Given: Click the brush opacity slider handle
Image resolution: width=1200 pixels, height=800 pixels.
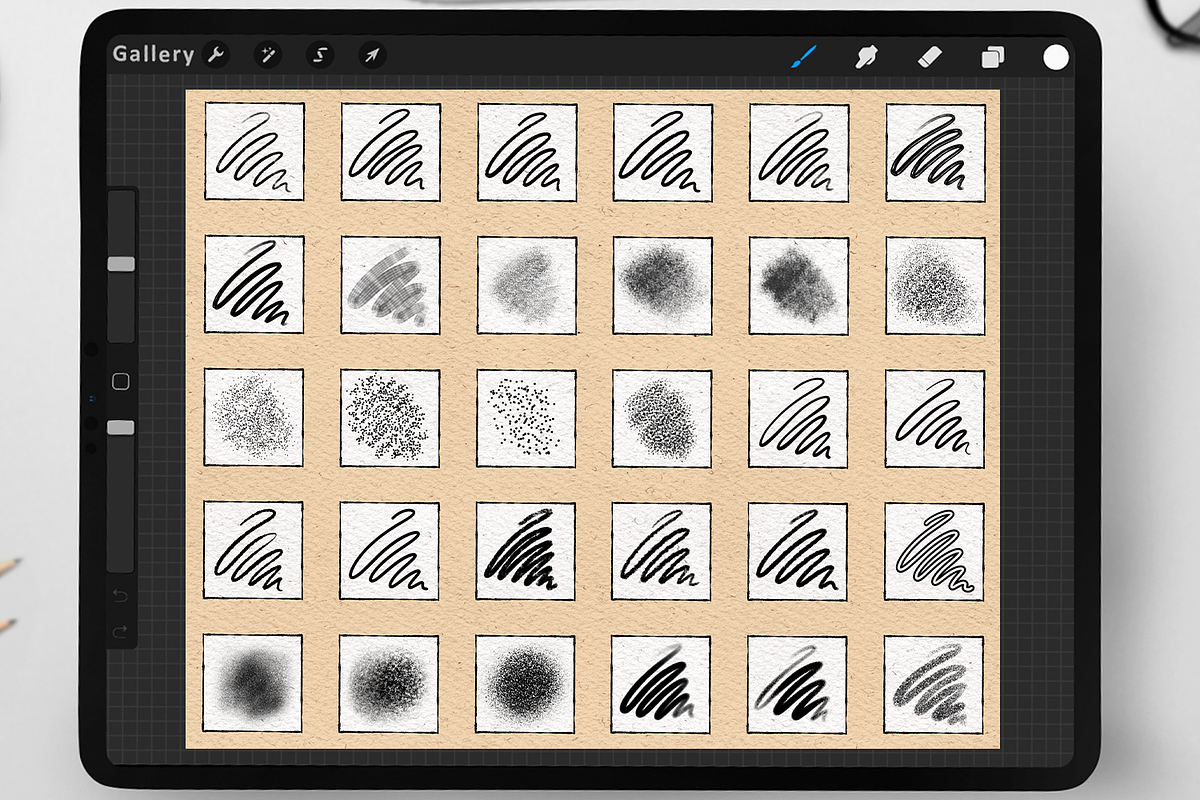Looking at the screenshot, I should (x=121, y=428).
